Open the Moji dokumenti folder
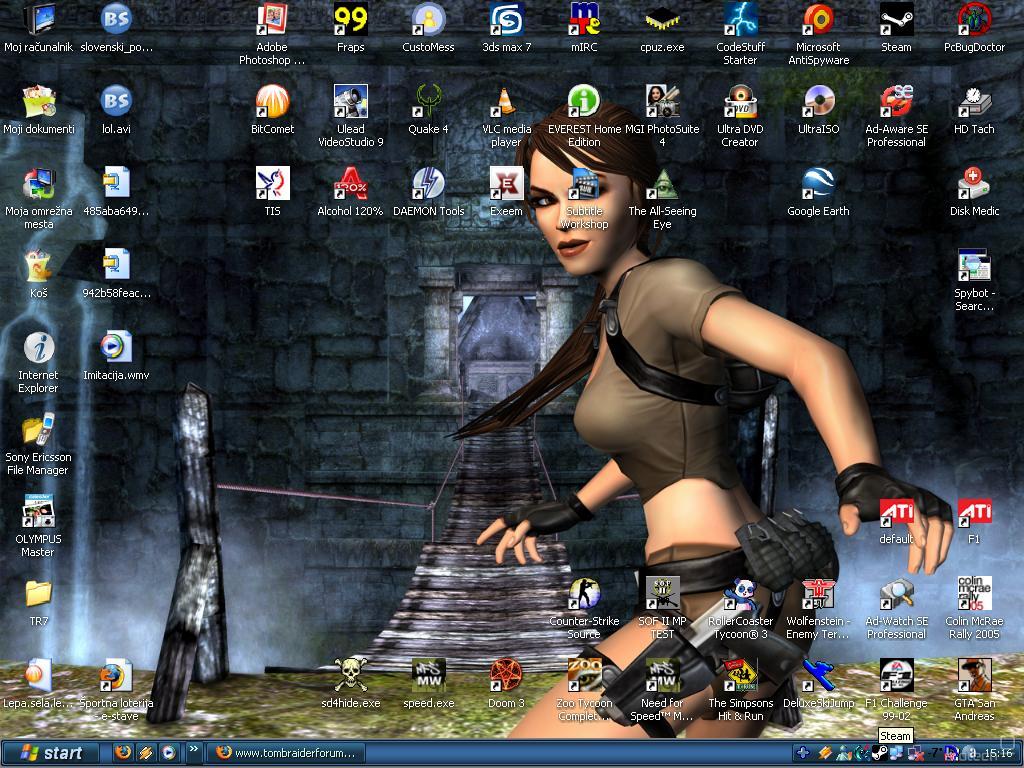 (x=39, y=109)
